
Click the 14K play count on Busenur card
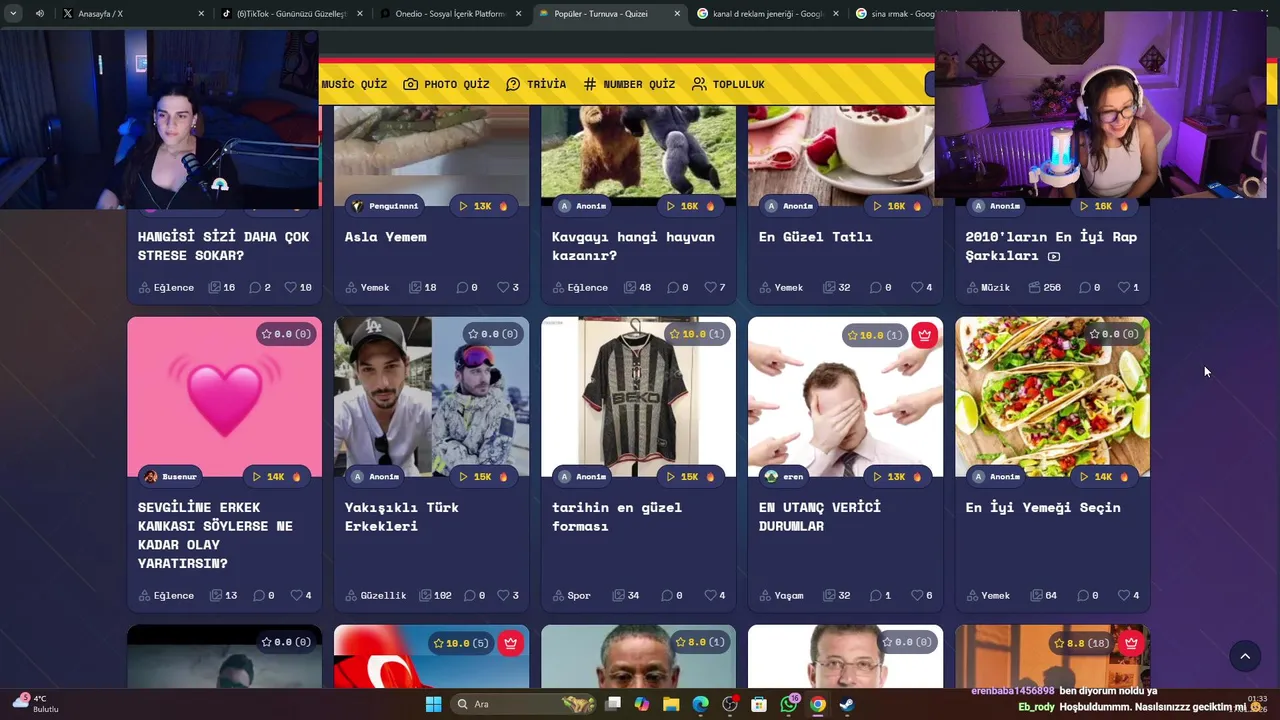278,477
